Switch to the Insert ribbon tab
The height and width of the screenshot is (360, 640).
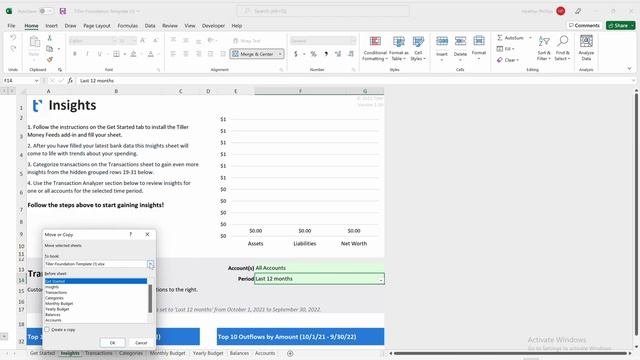coord(51,26)
